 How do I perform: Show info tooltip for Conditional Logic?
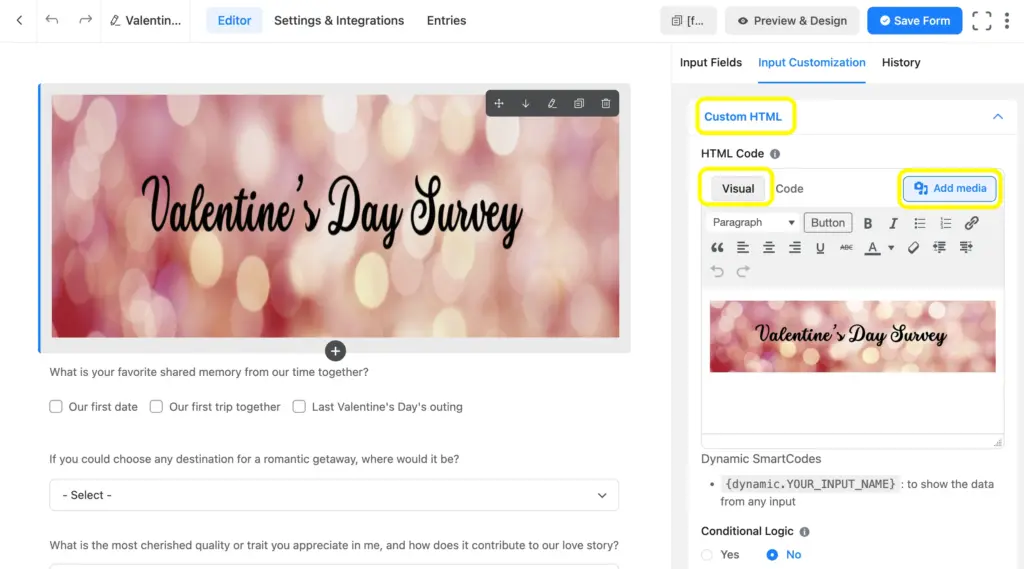coord(805,532)
